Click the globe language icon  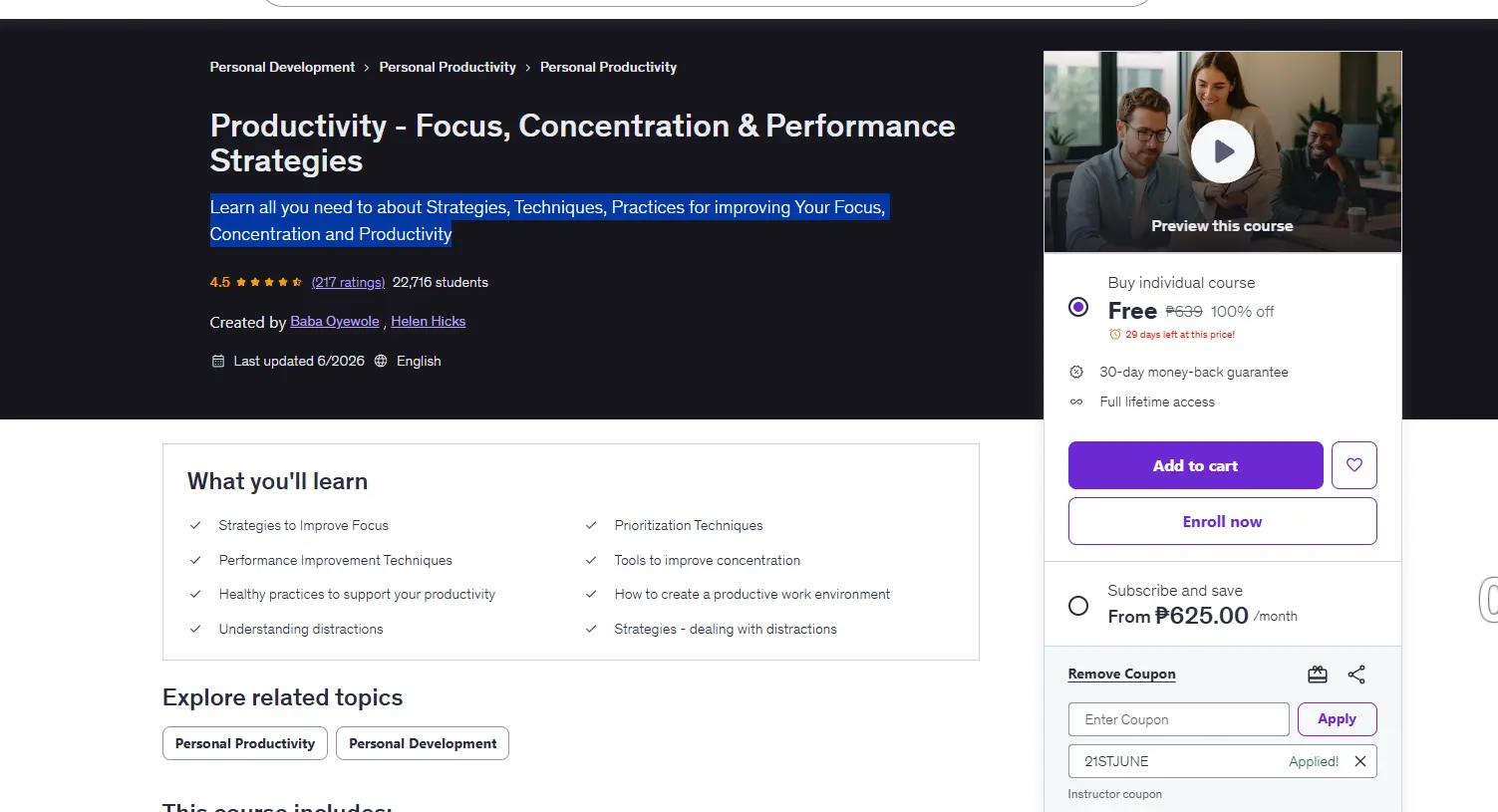pos(381,362)
